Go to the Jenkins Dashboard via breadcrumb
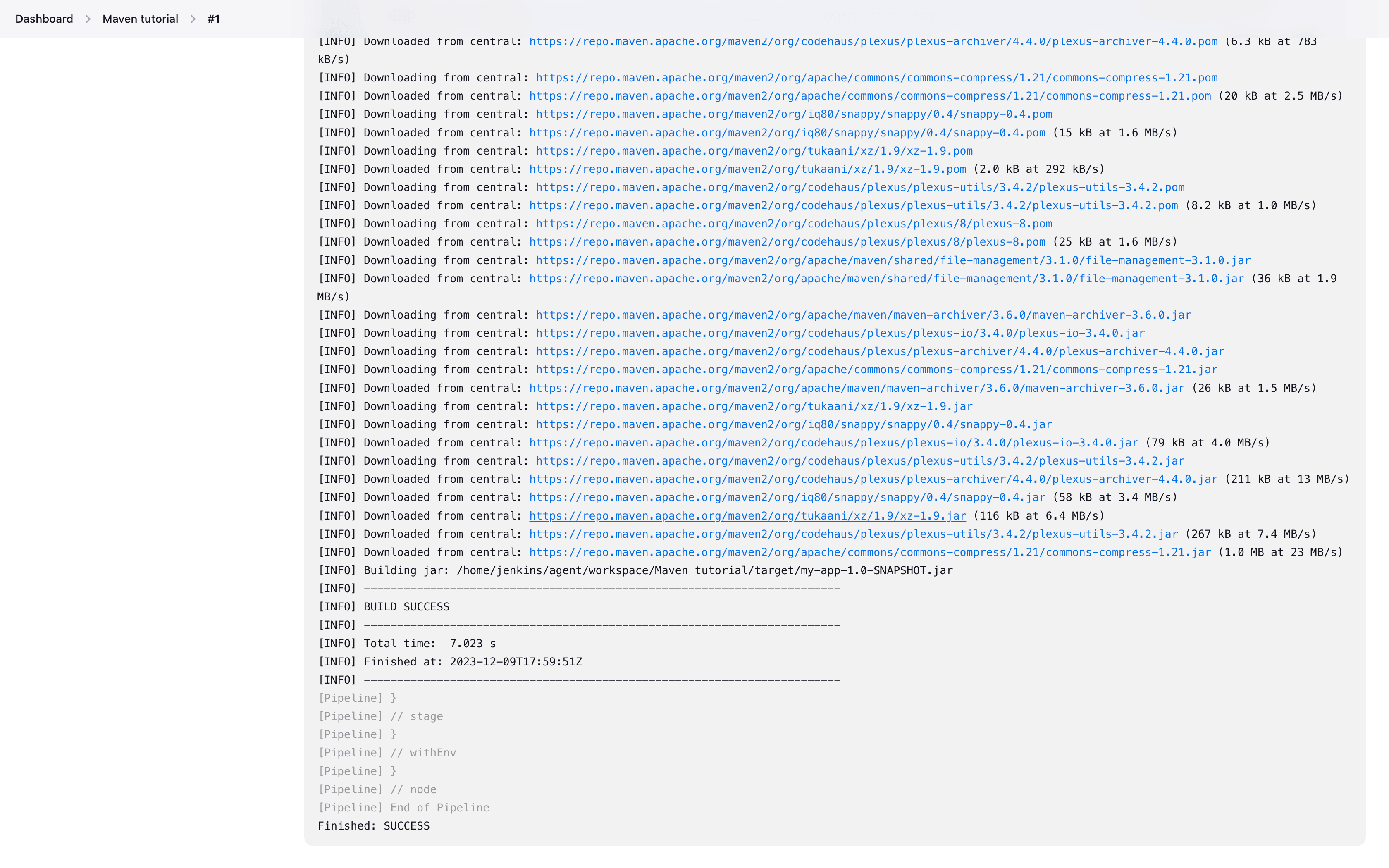1389x868 pixels. pyautogui.click(x=44, y=18)
